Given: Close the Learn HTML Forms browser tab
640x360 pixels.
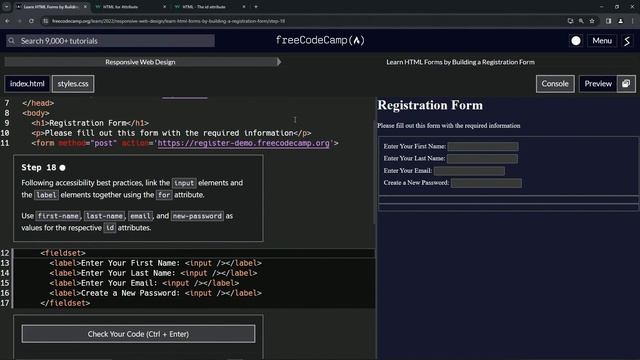Looking at the screenshot, I should (x=85, y=7).
